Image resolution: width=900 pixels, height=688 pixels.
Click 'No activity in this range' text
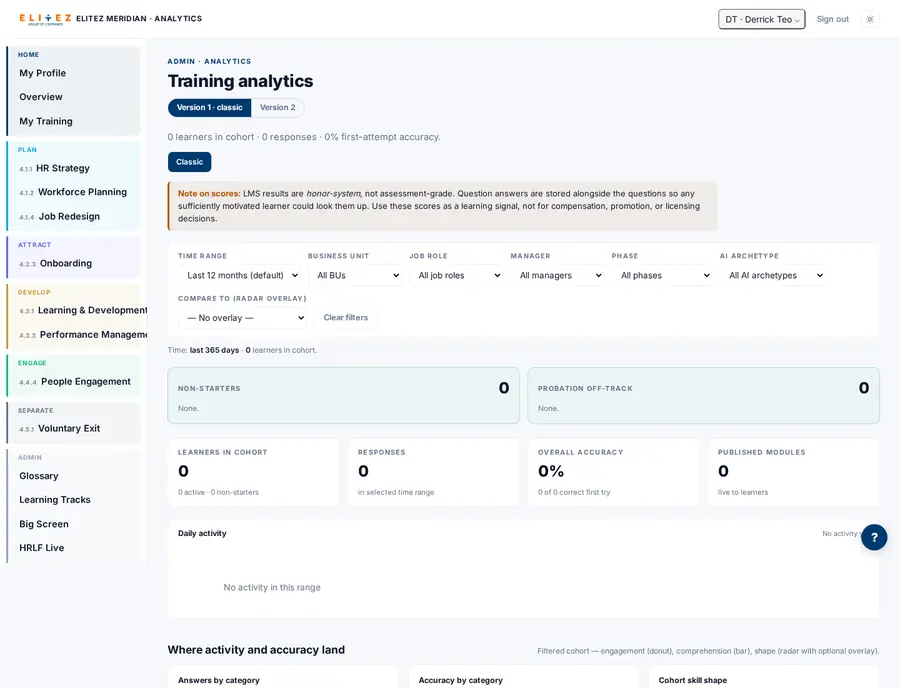point(272,588)
